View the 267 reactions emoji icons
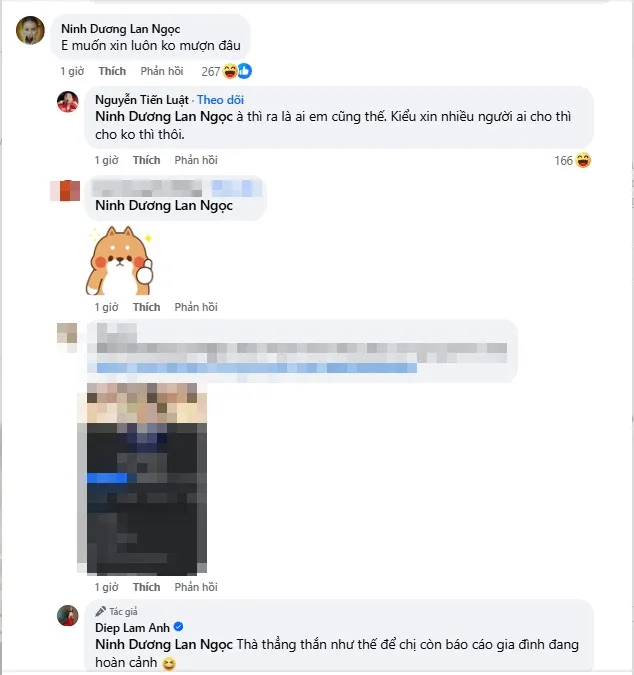Screen dimensions: 634x675 point(237,71)
